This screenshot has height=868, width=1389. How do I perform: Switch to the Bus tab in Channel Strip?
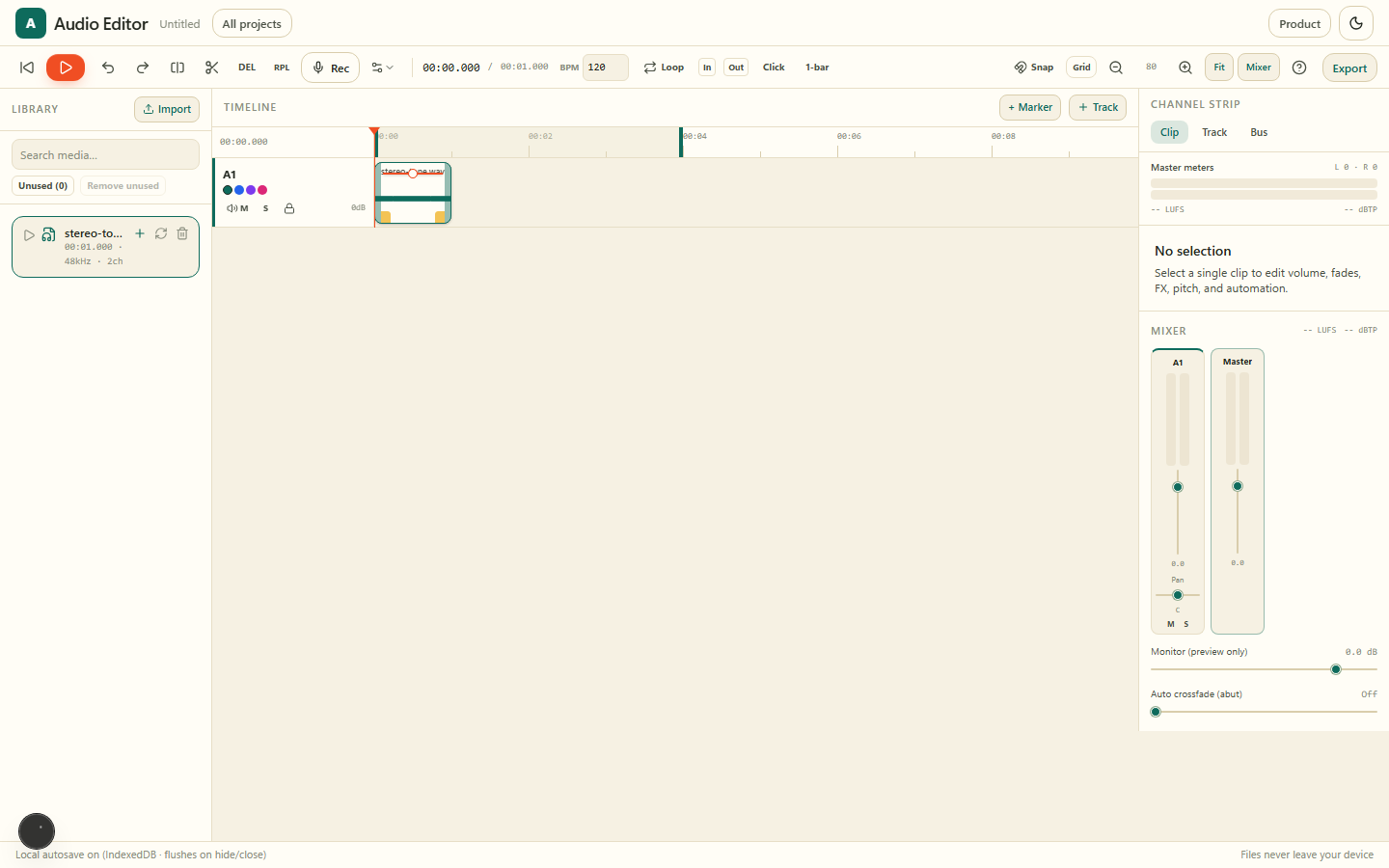1259,132
